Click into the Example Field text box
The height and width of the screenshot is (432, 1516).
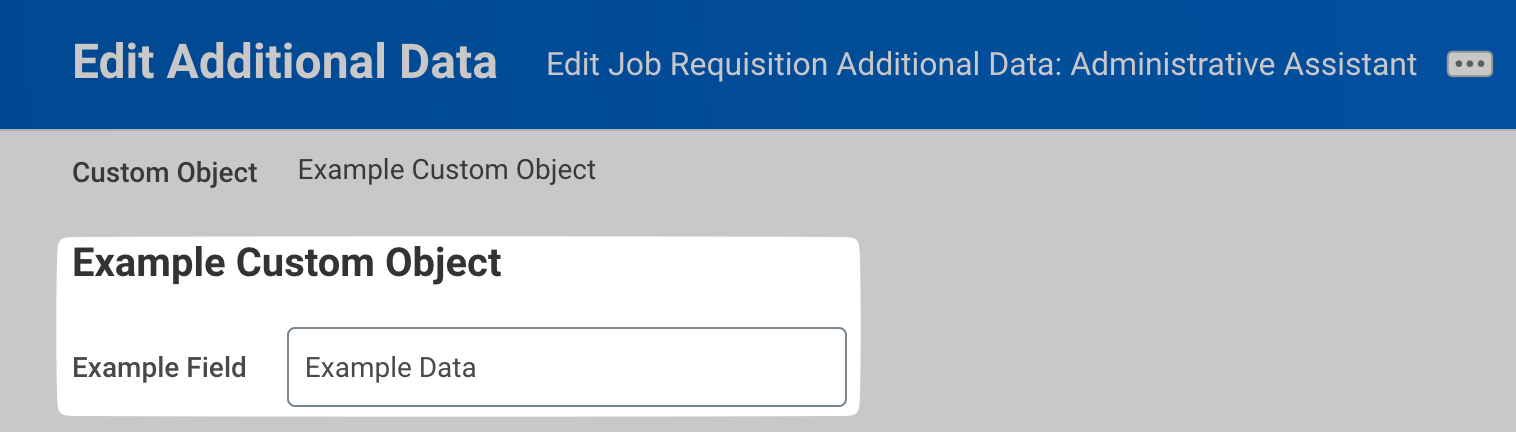tap(566, 367)
